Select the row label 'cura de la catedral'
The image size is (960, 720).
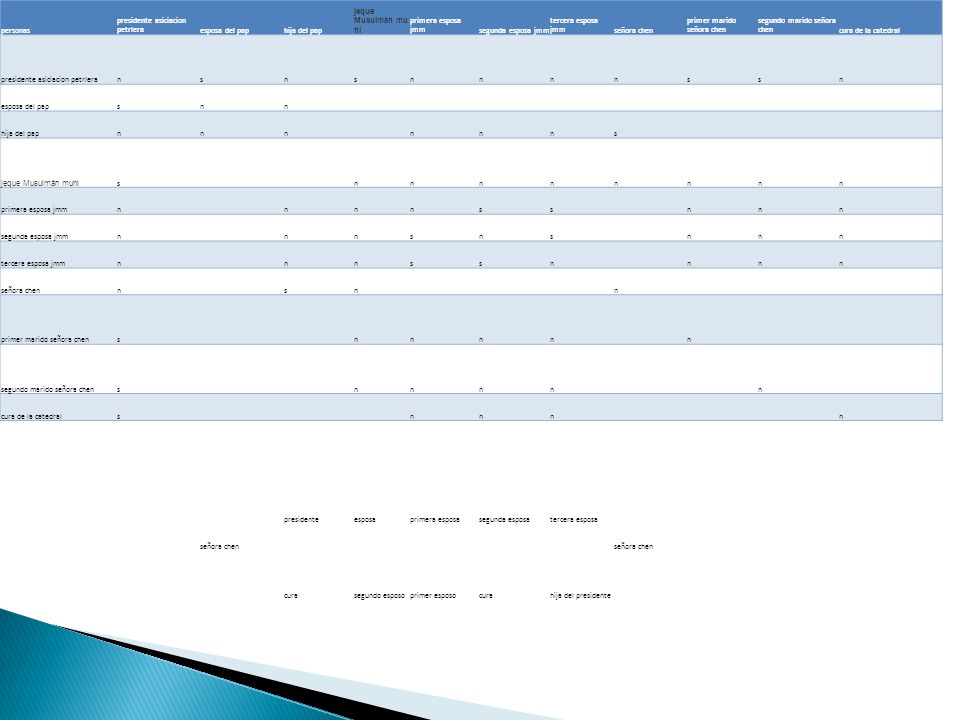point(31,416)
